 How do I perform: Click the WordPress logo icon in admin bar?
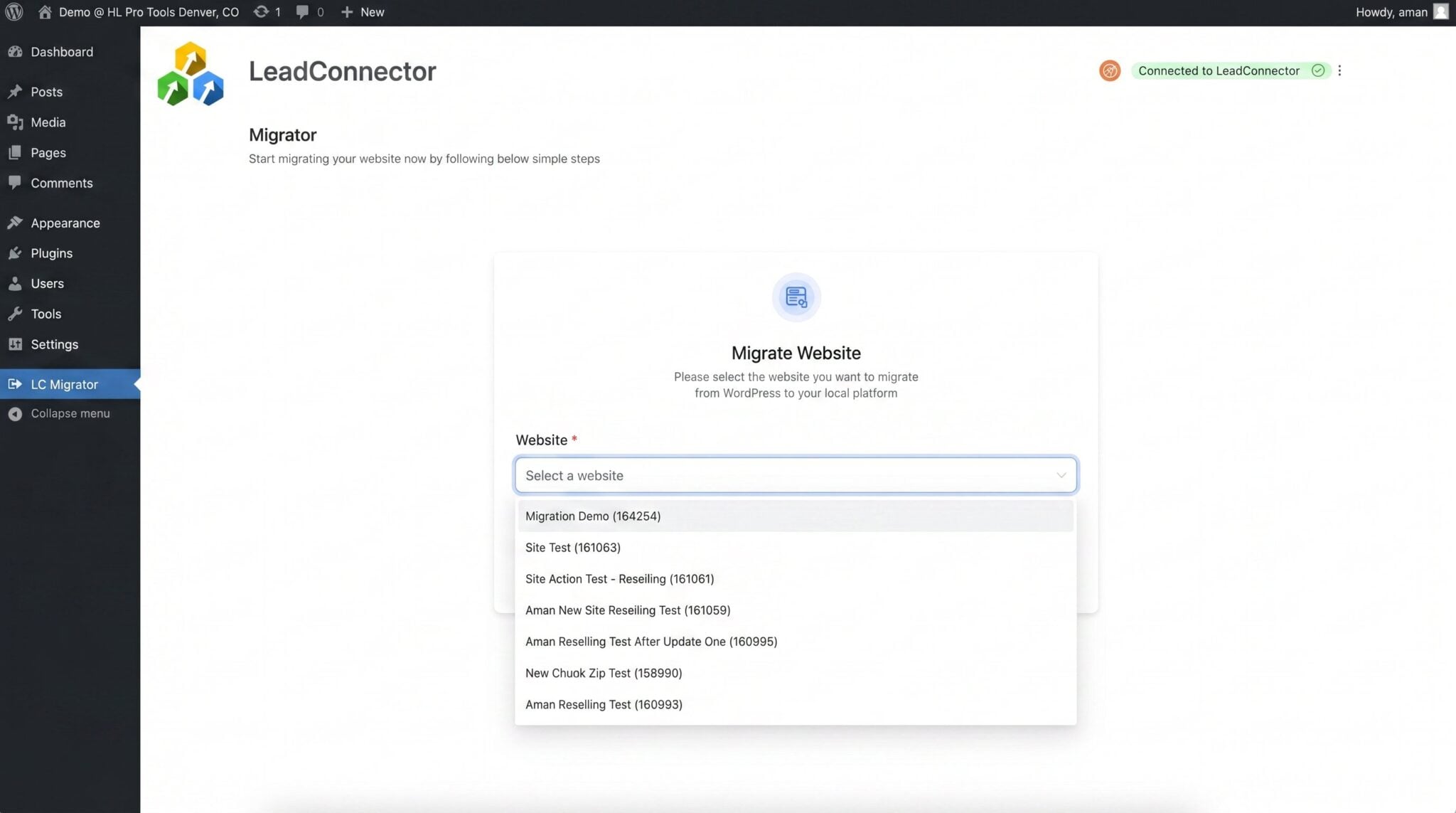pos(14,12)
